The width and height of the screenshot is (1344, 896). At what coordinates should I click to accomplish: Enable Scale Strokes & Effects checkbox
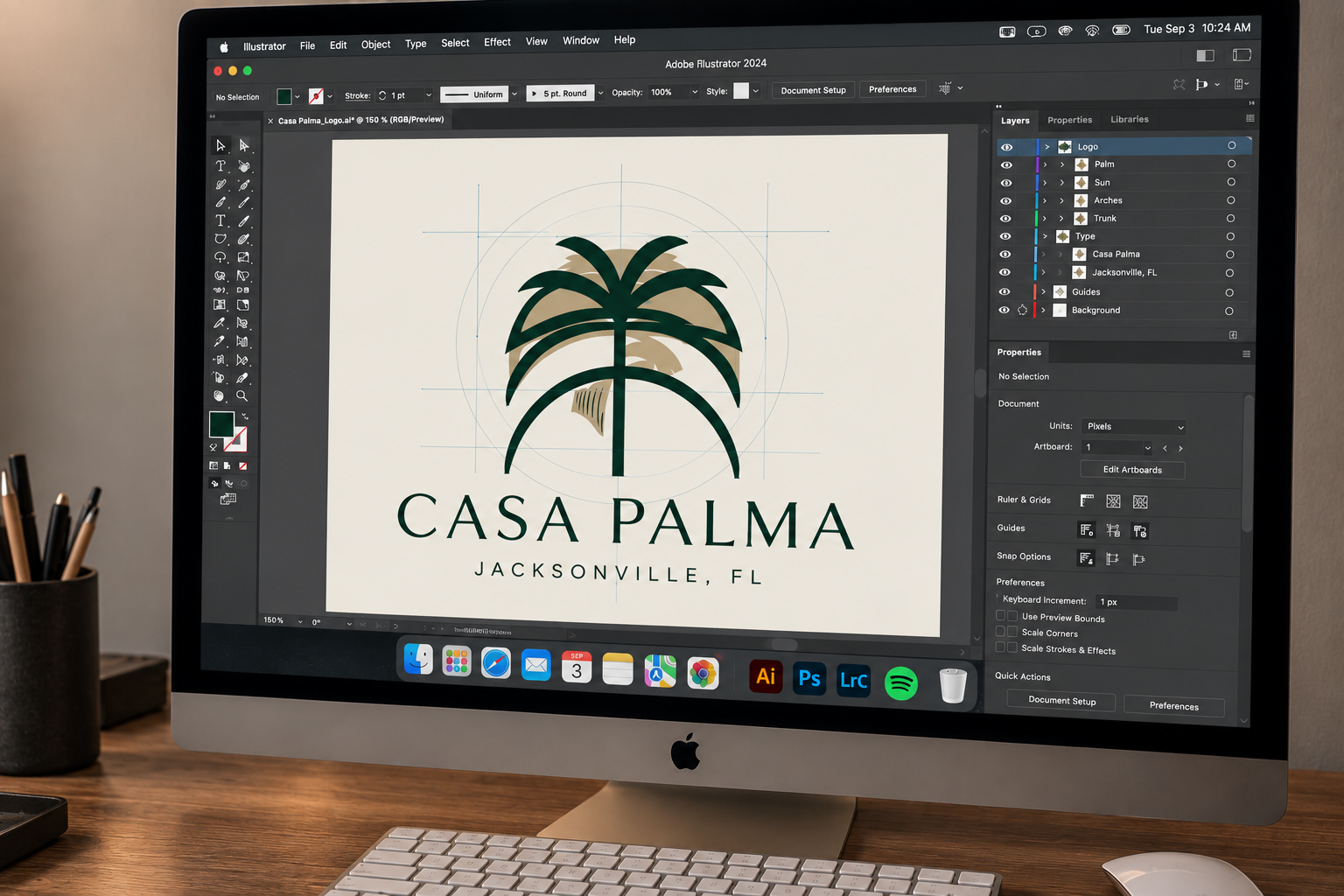click(1012, 647)
